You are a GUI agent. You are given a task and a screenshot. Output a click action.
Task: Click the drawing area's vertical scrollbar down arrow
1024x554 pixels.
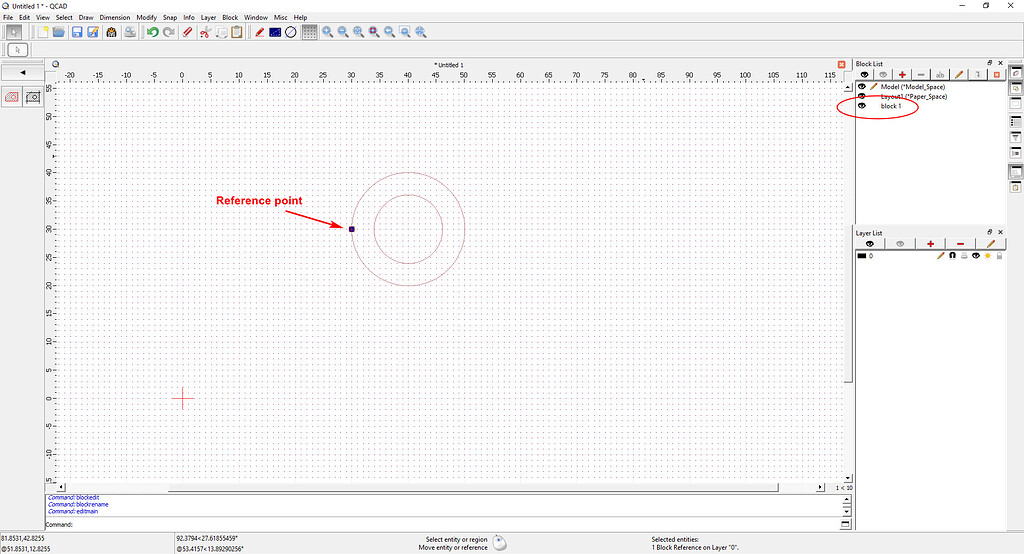[x=848, y=478]
